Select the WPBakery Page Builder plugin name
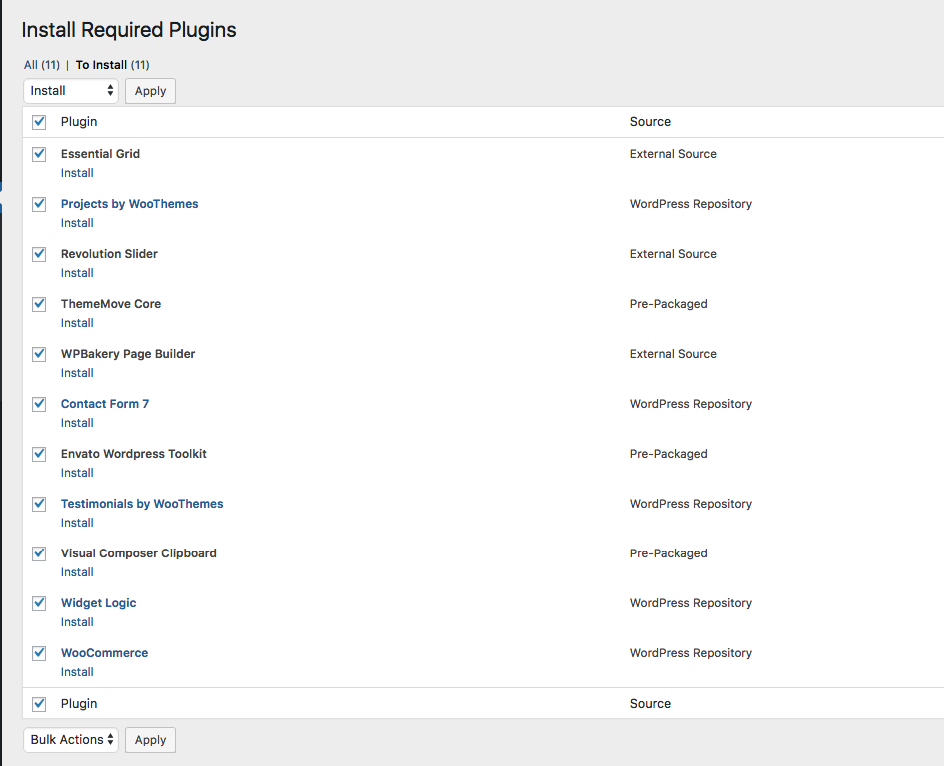This screenshot has height=766, width=944. (x=128, y=354)
